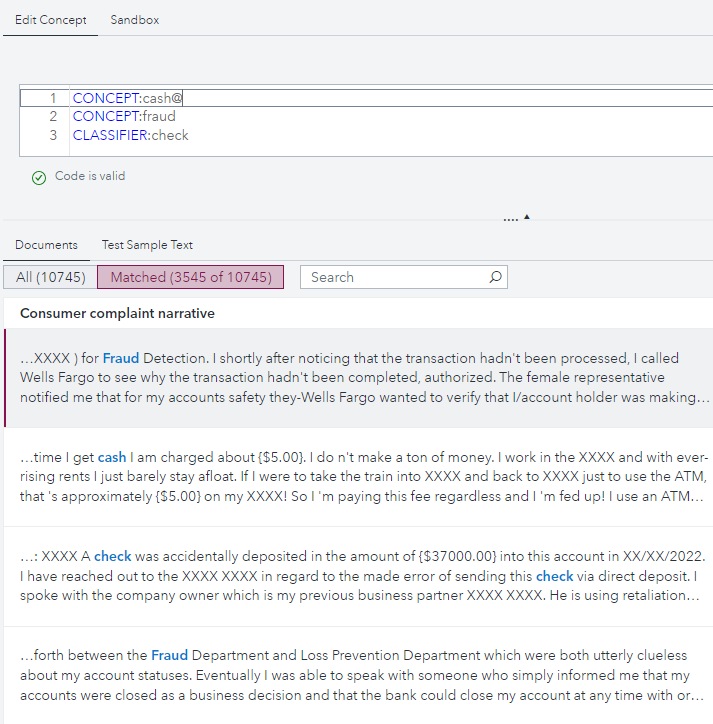Collapse the editor pane with the triangle arrow
The width and height of the screenshot is (713, 724).
click(x=527, y=216)
